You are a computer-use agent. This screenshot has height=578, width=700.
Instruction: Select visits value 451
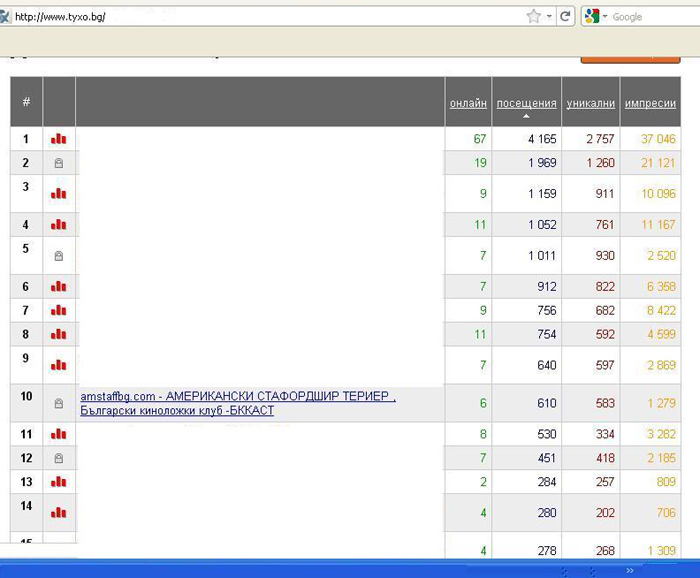[x=547, y=458]
